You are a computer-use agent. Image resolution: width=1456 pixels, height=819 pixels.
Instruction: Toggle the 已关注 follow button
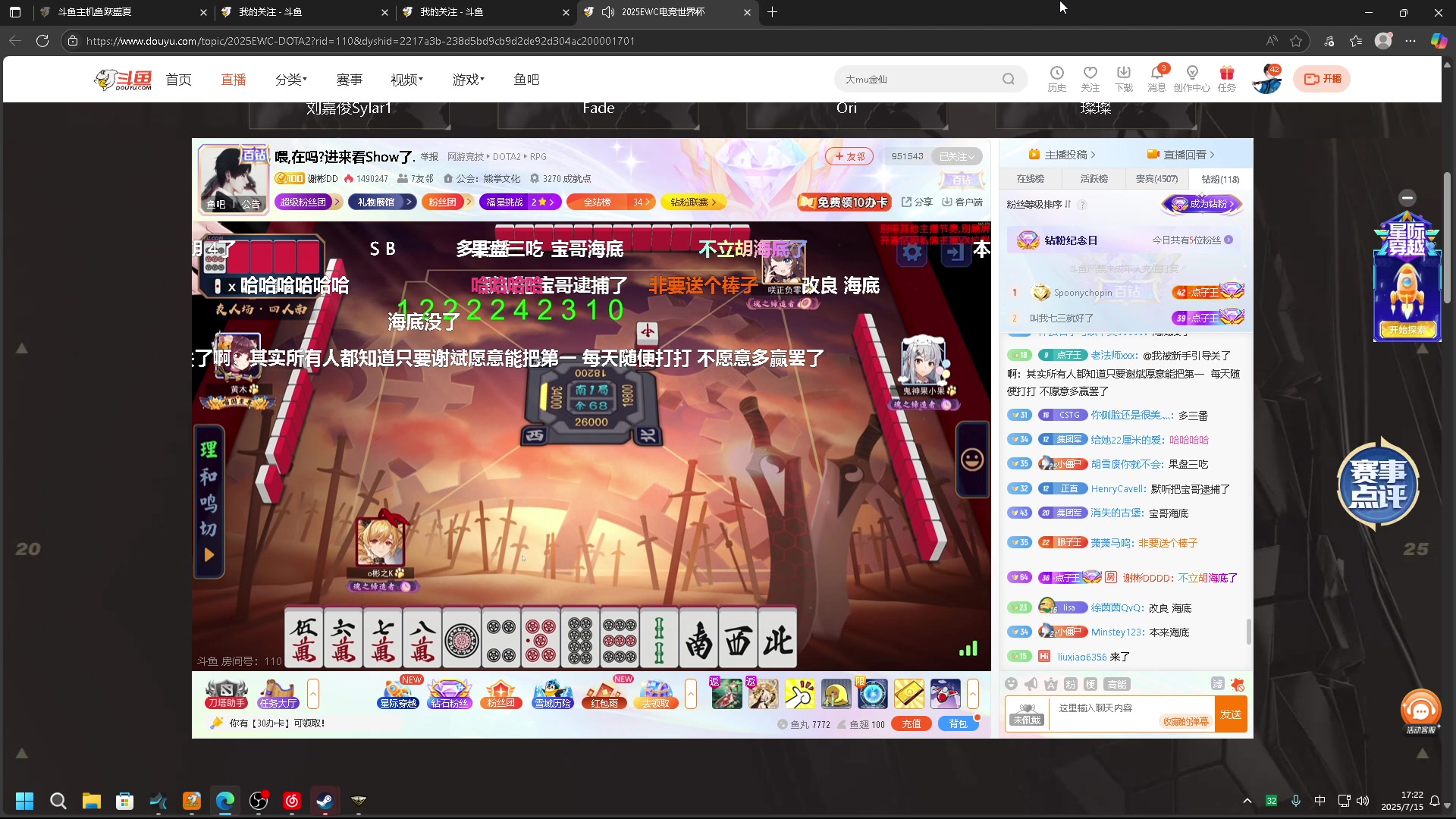coord(957,156)
